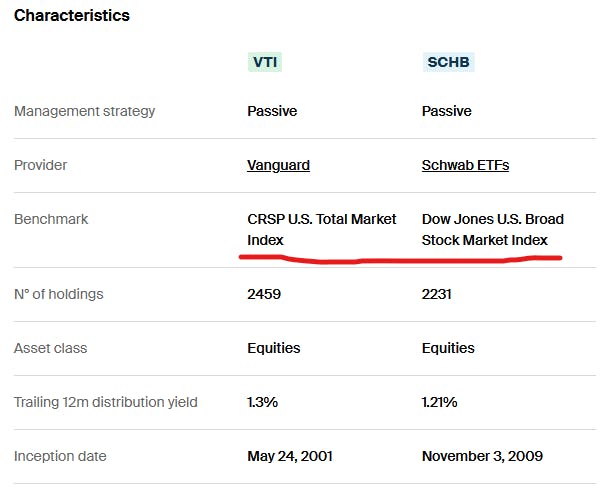Select the Dow Jones U.S. Broad Stock Market Index text
Screen dimensions: 612x493
pos(492,229)
